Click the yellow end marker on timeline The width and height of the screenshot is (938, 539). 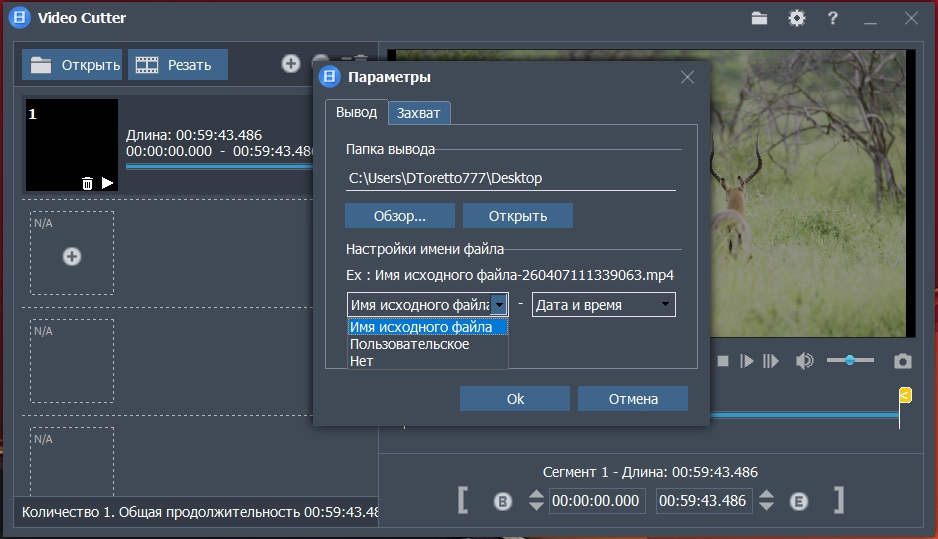point(905,395)
